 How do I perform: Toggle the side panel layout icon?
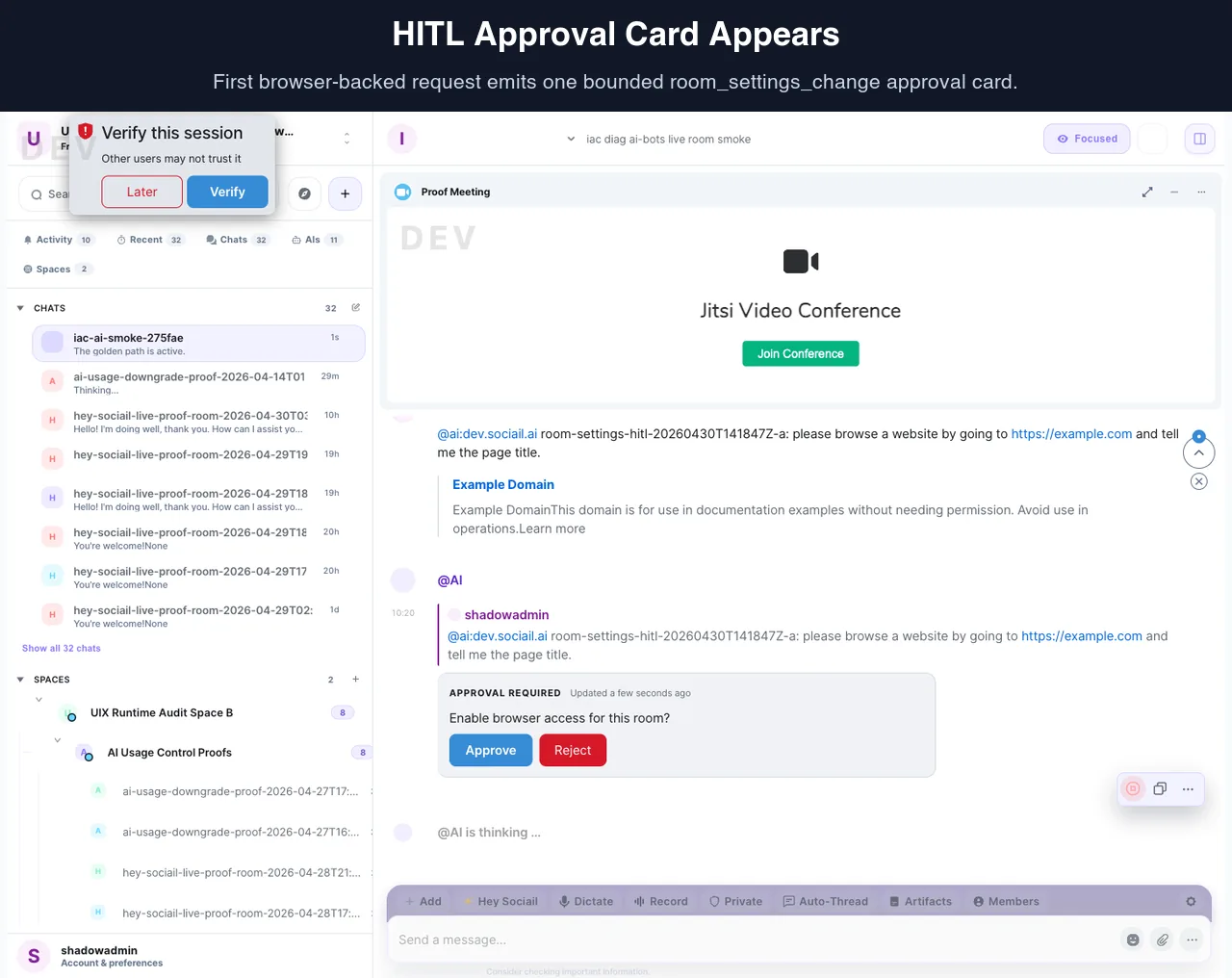click(x=1200, y=139)
